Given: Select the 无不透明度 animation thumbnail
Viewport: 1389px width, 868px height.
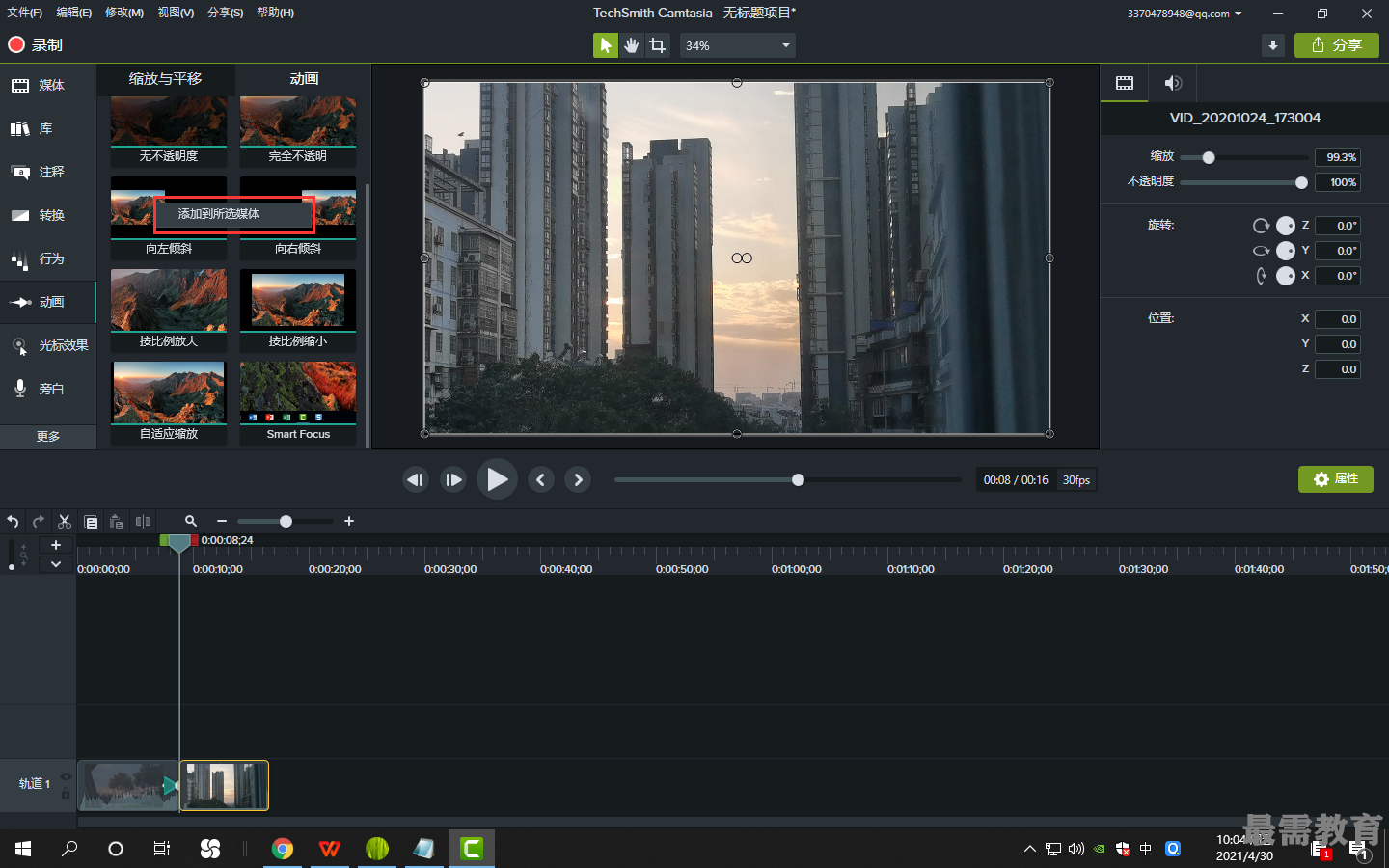Looking at the screenshot, I should [169, 131].
